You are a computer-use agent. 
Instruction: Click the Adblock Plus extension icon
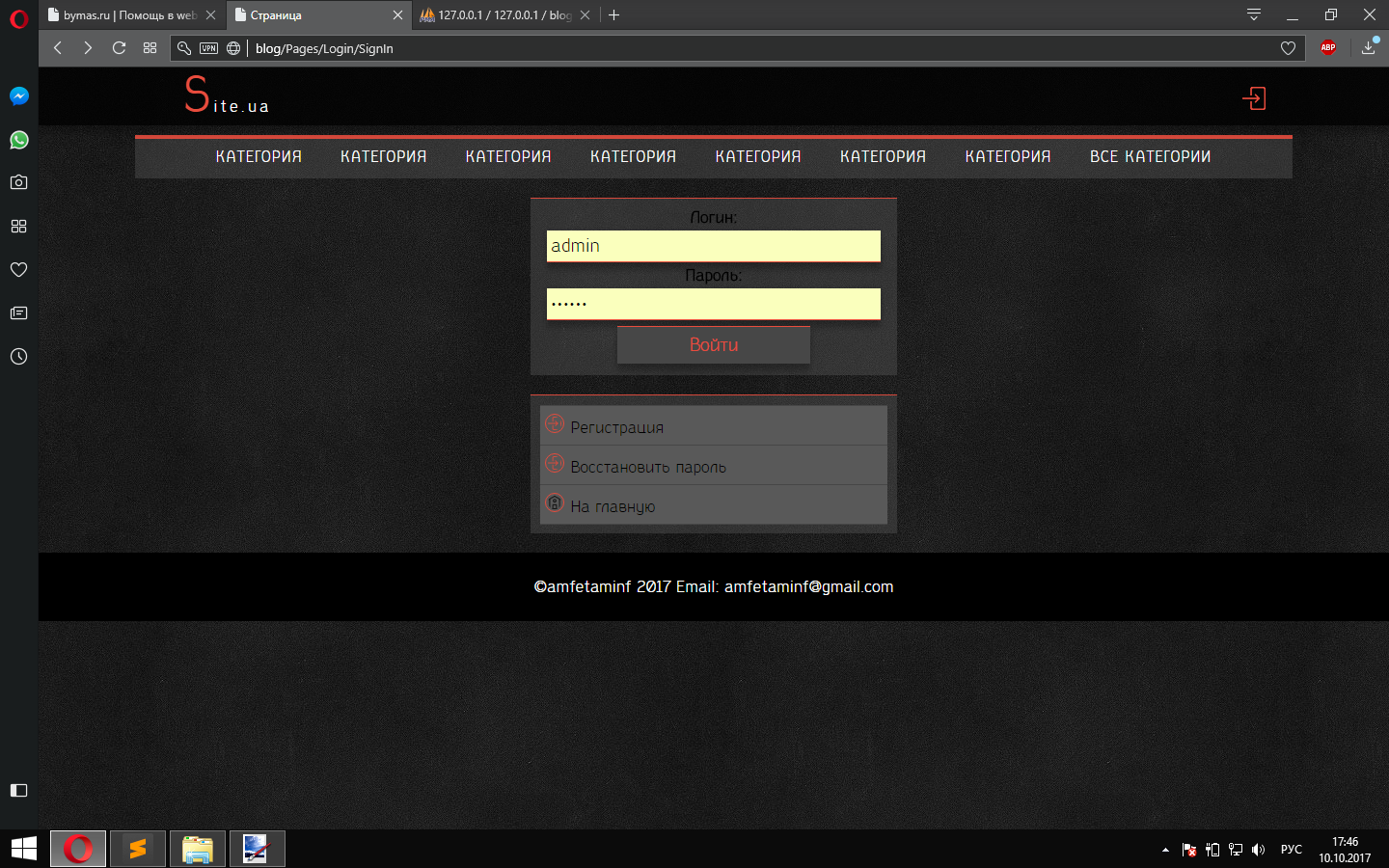point(1328,47)
